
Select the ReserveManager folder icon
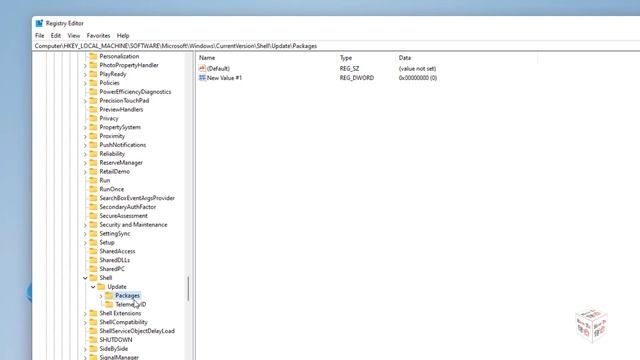[93, 162]
